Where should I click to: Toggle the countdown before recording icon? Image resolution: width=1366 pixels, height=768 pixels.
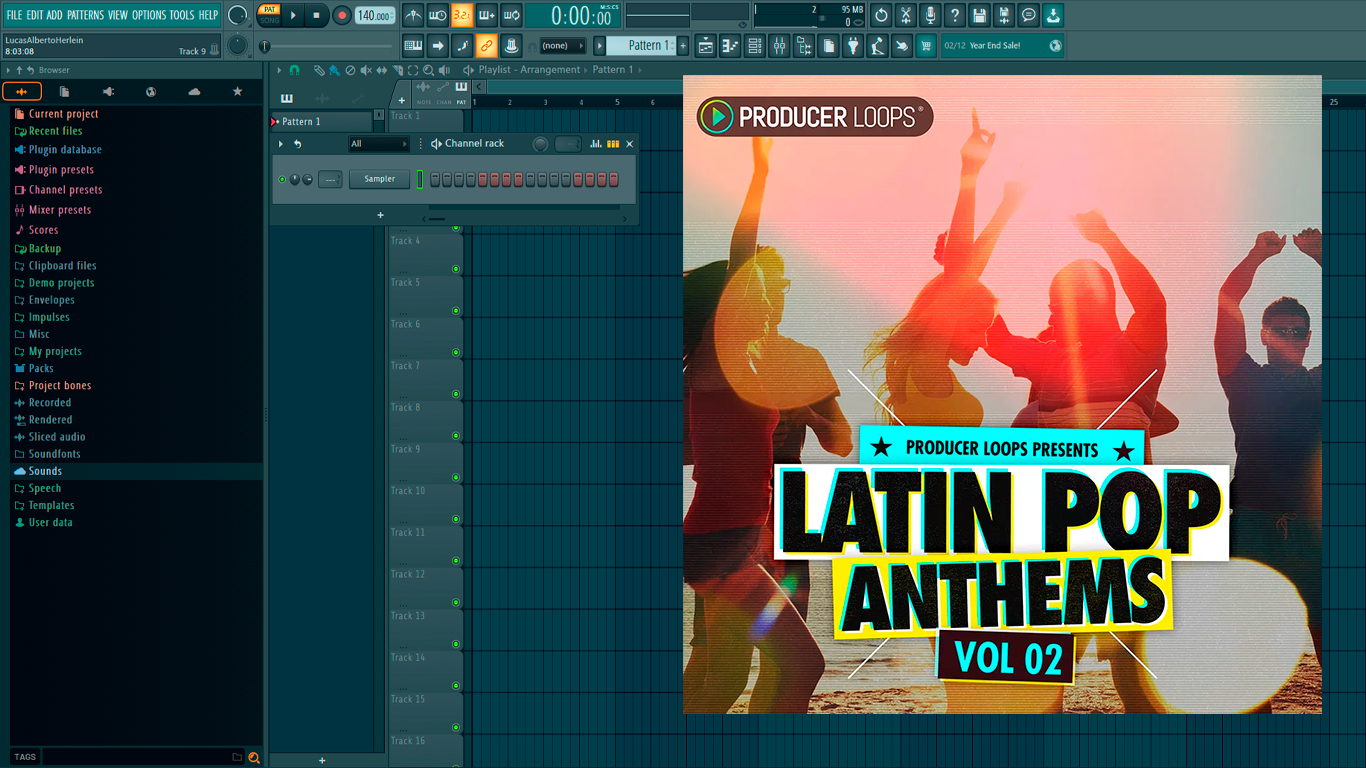click(x=462, y=15)
